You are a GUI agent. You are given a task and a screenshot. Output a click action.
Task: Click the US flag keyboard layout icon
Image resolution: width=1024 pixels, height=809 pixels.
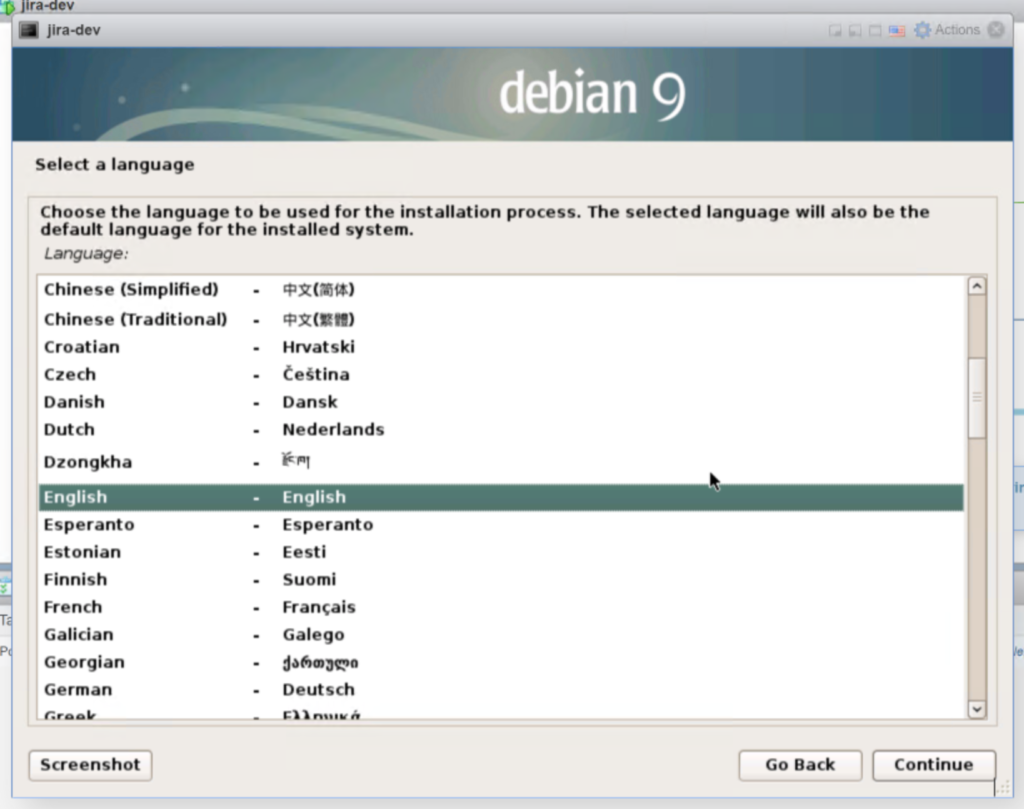point(897,31)
